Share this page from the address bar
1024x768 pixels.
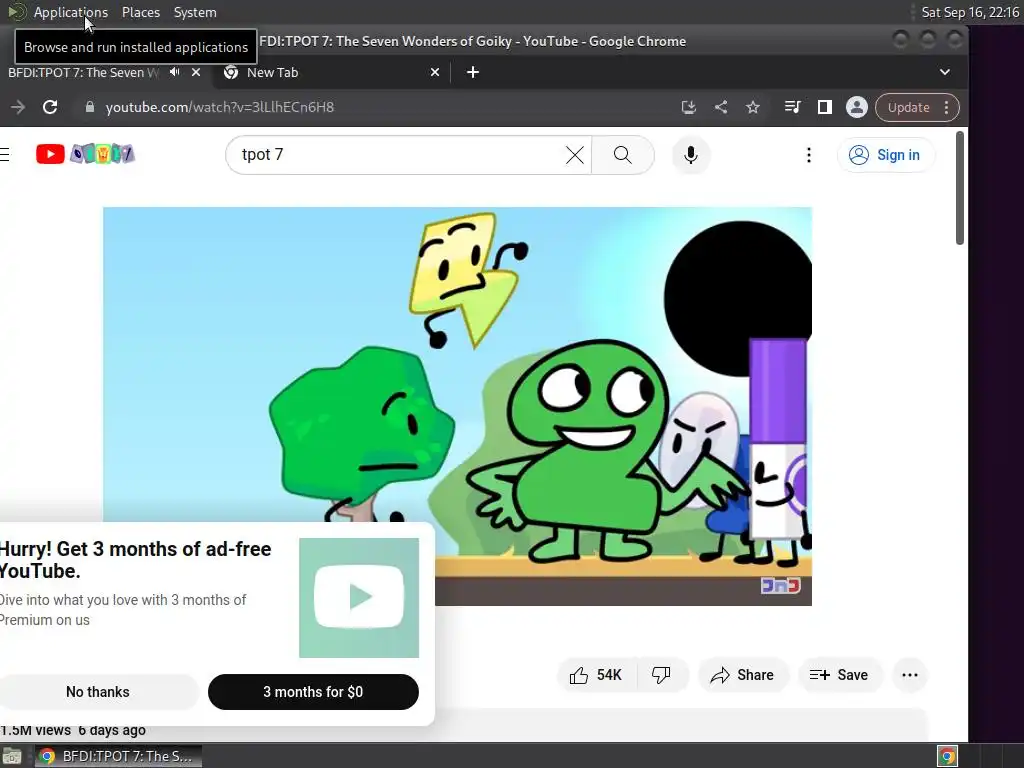pyautogui.click(x=721, y=107)
